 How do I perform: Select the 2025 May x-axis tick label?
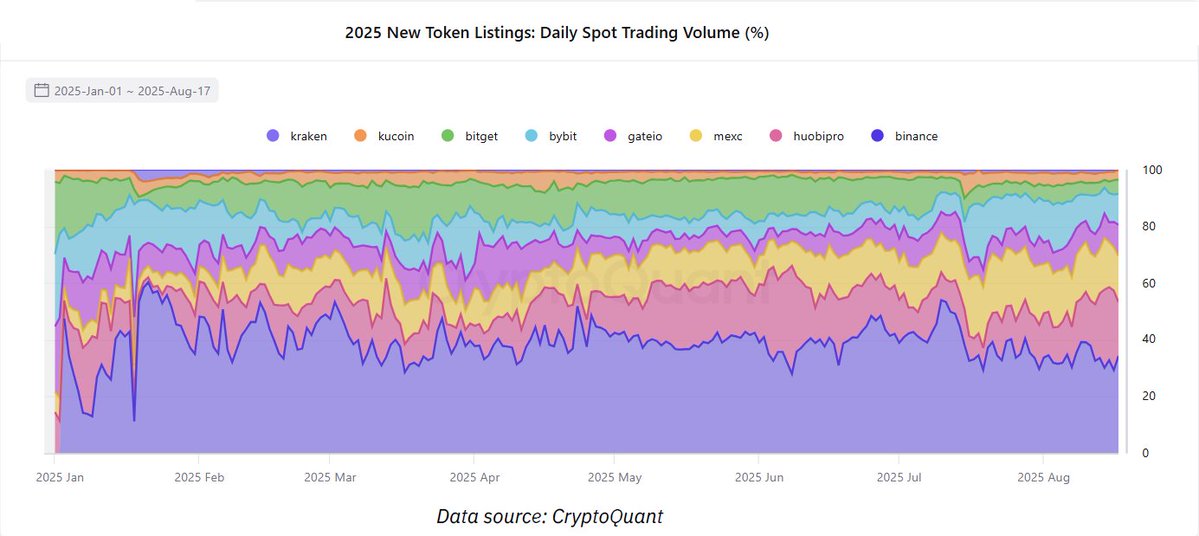click(615, 478)
